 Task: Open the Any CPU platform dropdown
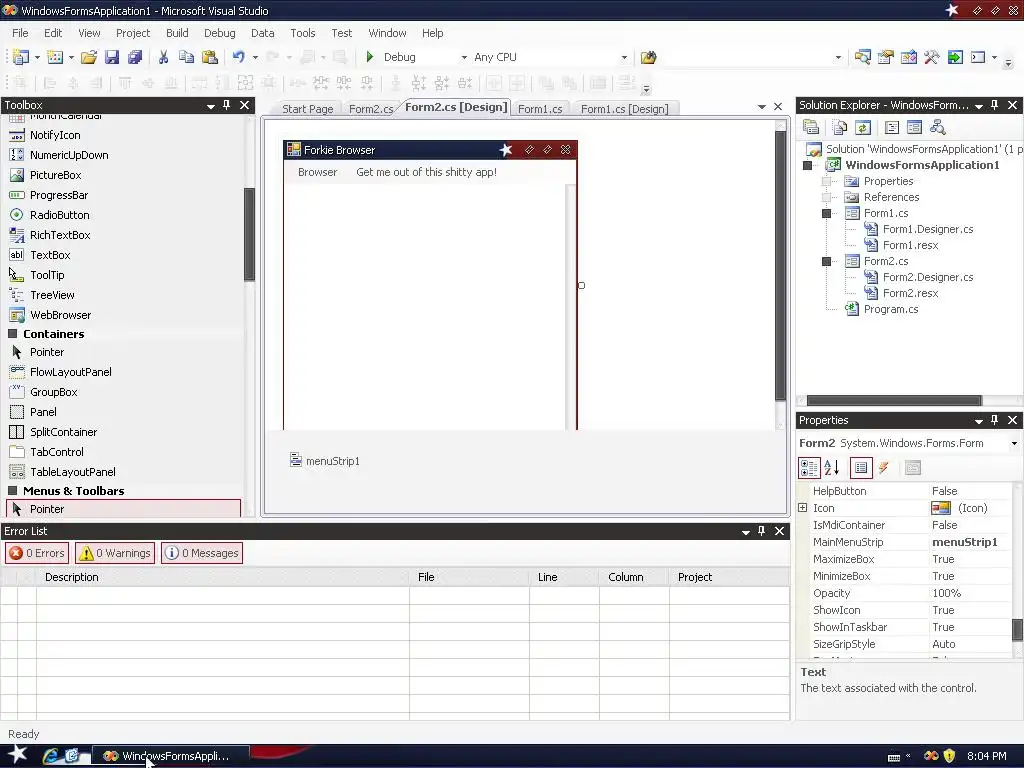pyautogui.click(x=624, y=57)
